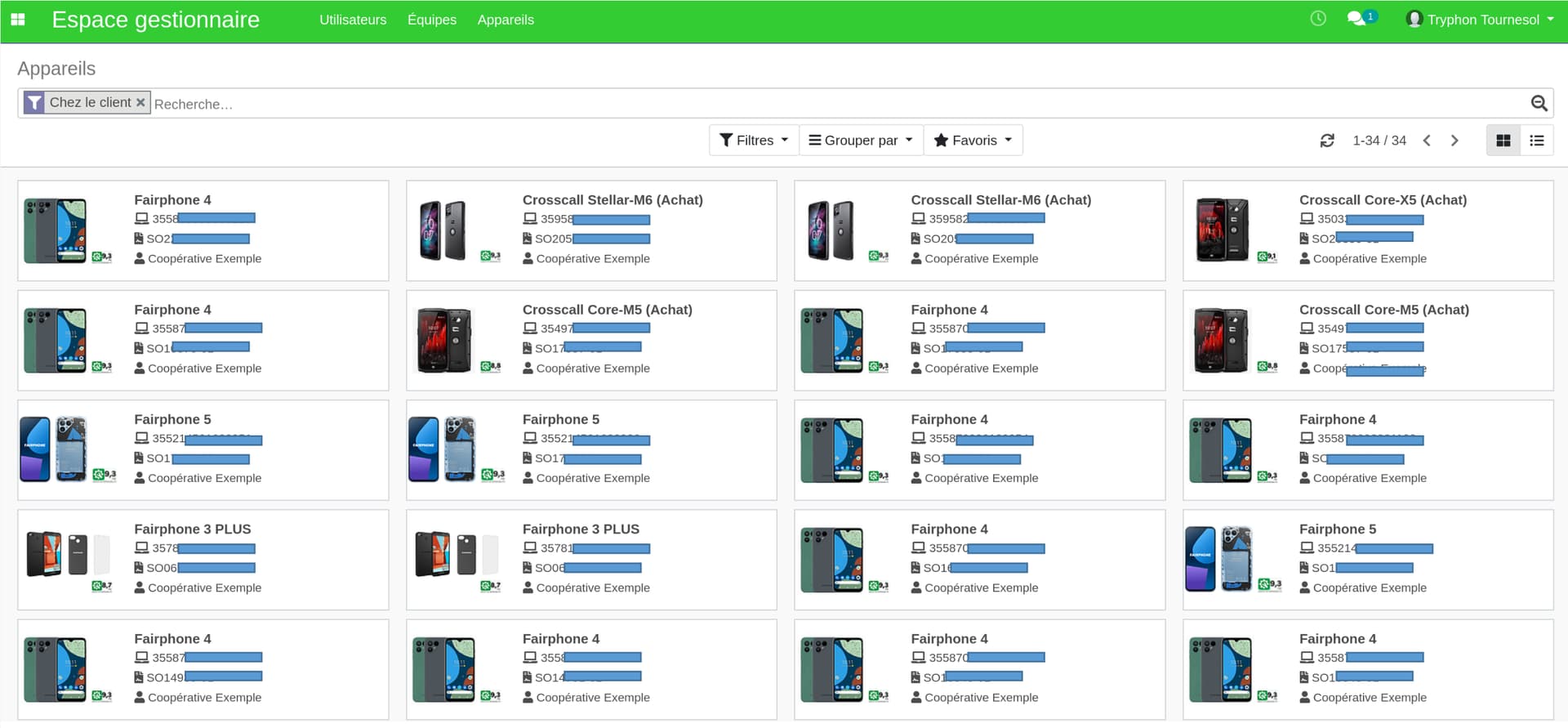Open the Favoris dropdown

[973, 141]
